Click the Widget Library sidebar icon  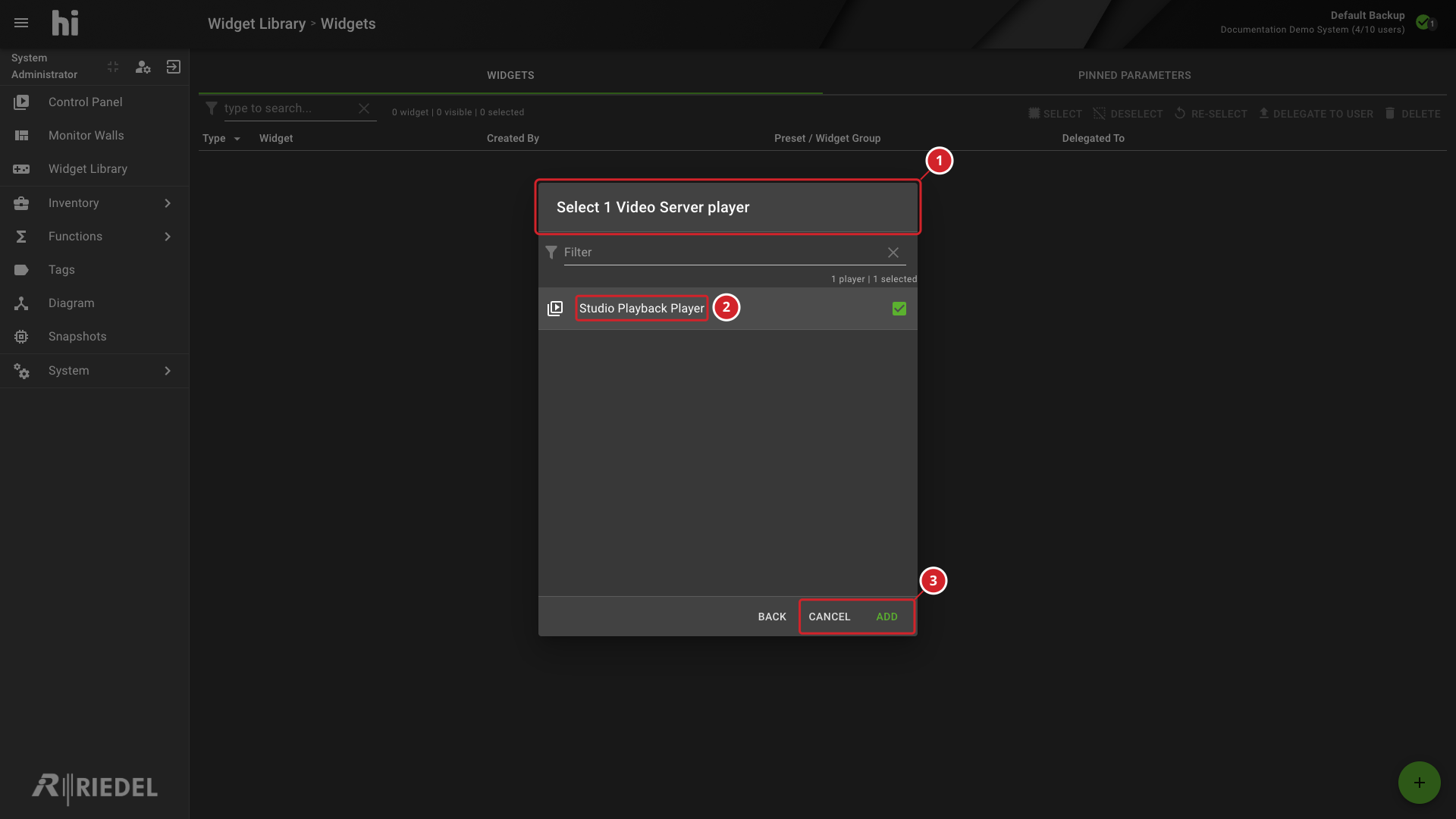click(21, 168)
